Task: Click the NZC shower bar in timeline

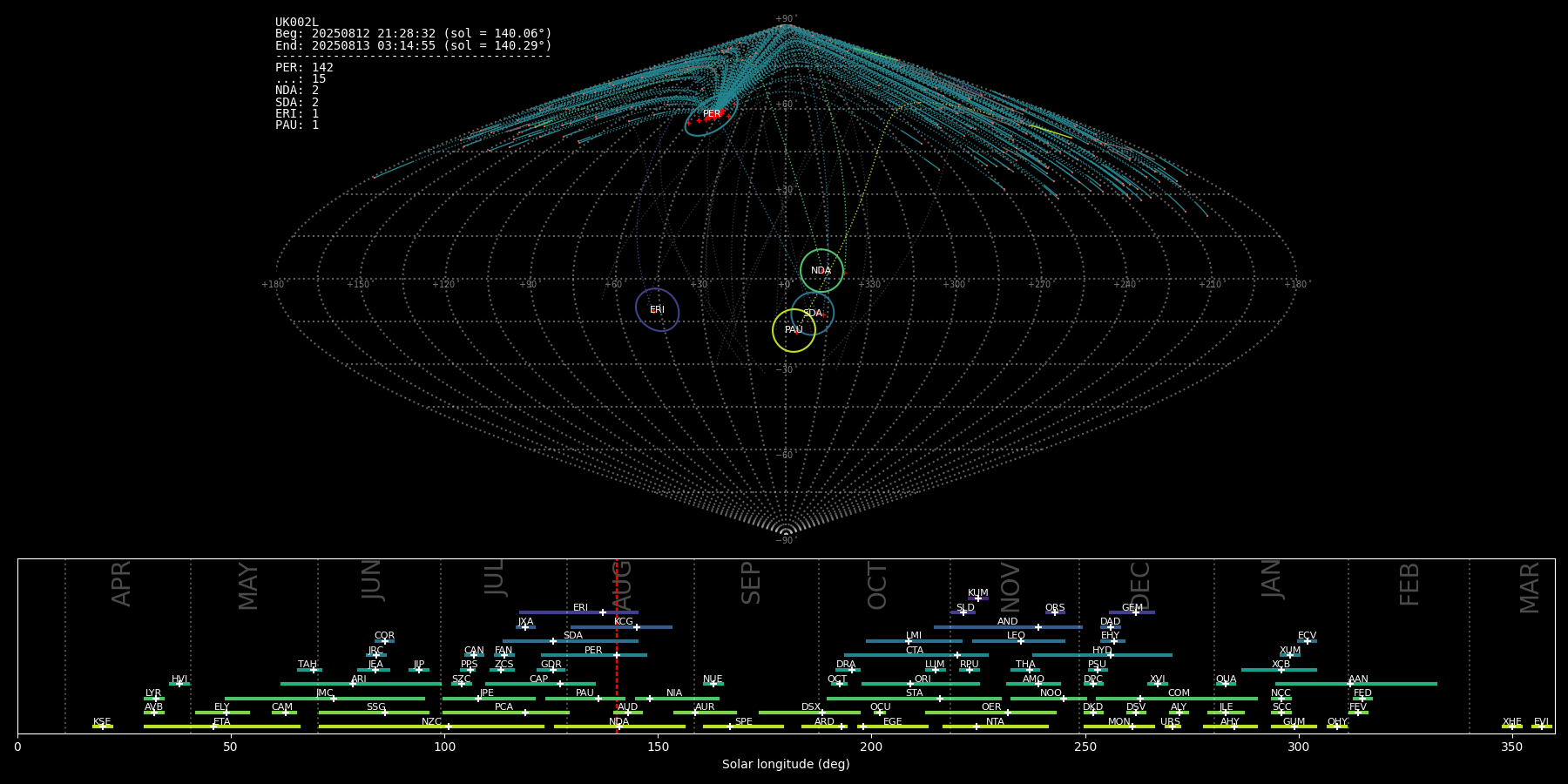Action: [431, 727]
